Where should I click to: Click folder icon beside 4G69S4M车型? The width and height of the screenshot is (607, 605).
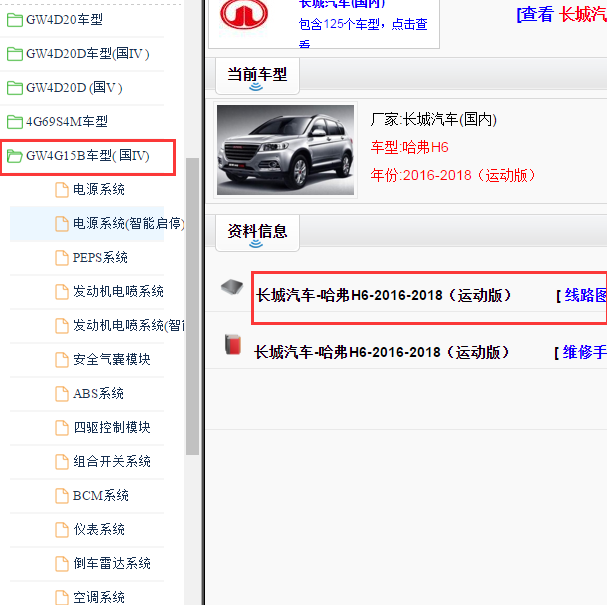(15, 122)
